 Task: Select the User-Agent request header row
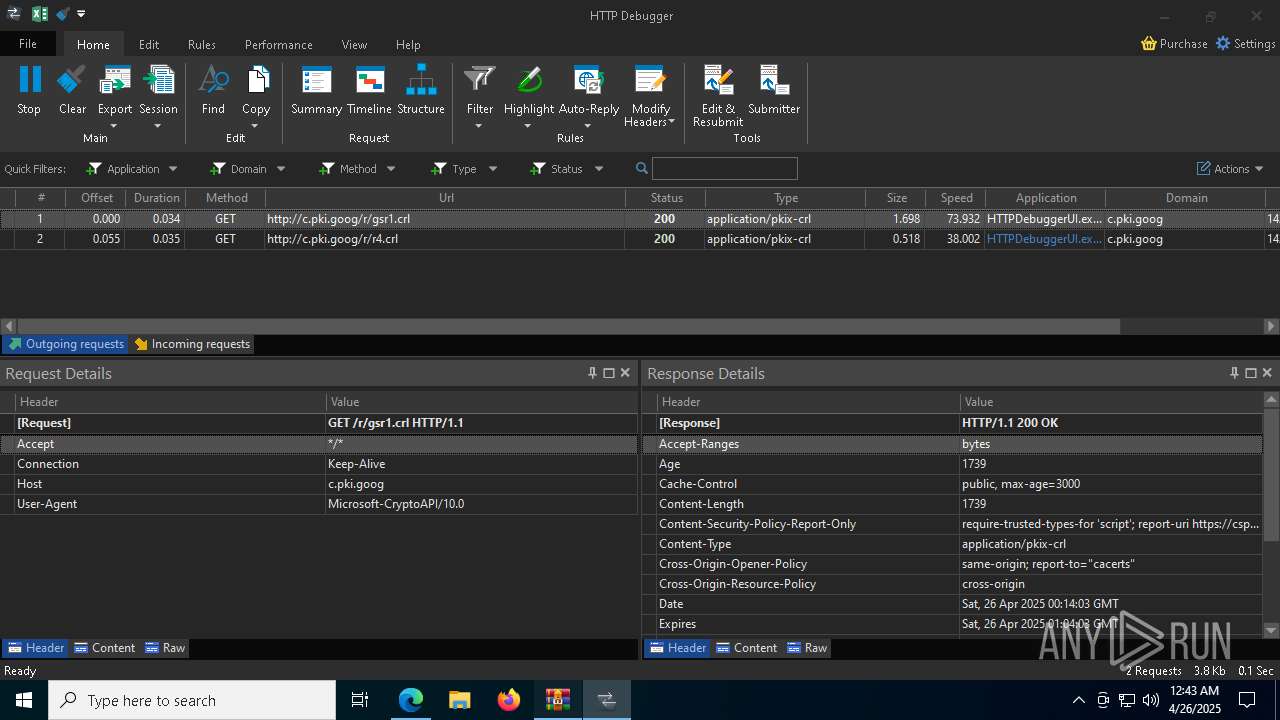319,504
